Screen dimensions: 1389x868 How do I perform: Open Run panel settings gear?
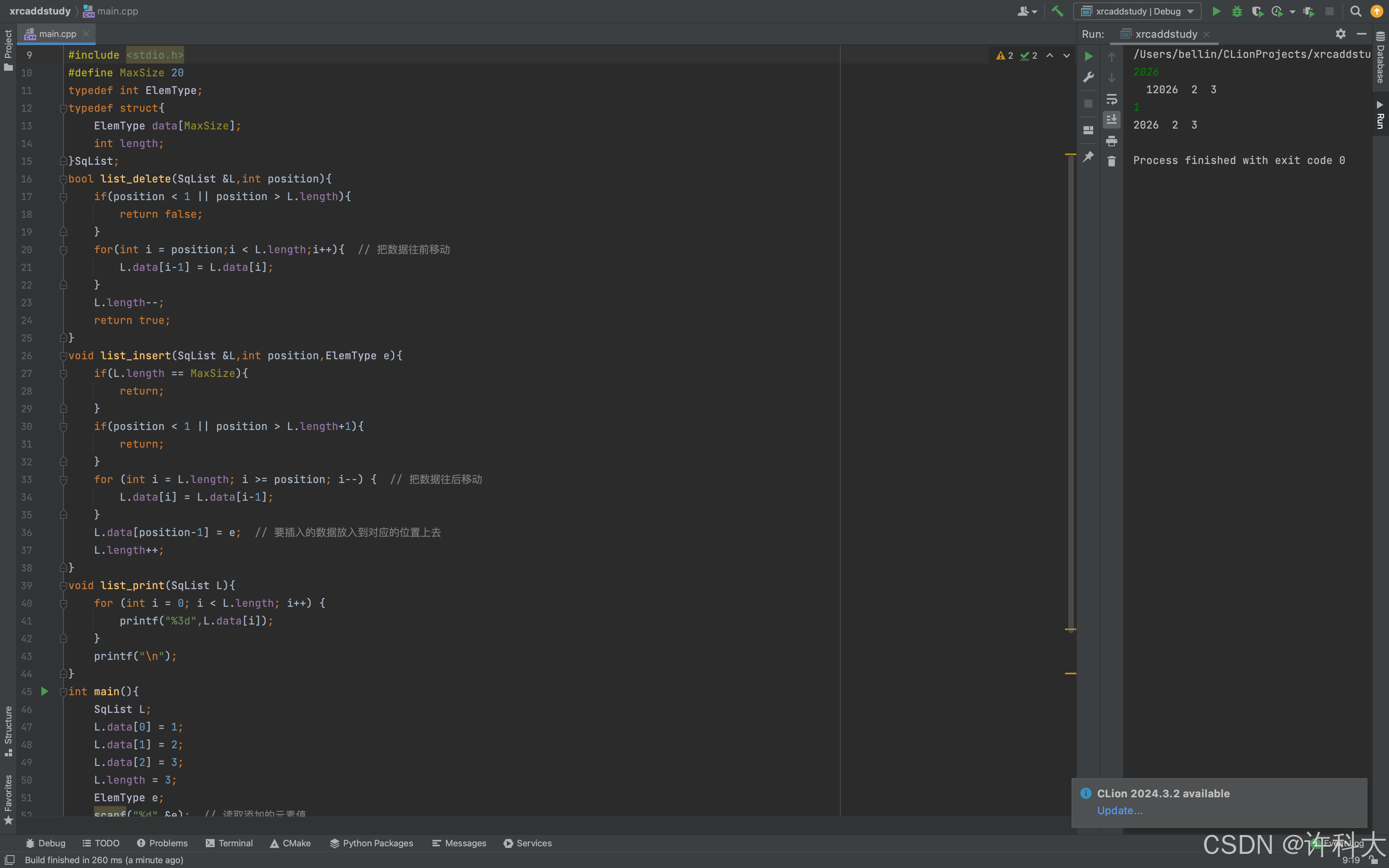point(1340,34)
